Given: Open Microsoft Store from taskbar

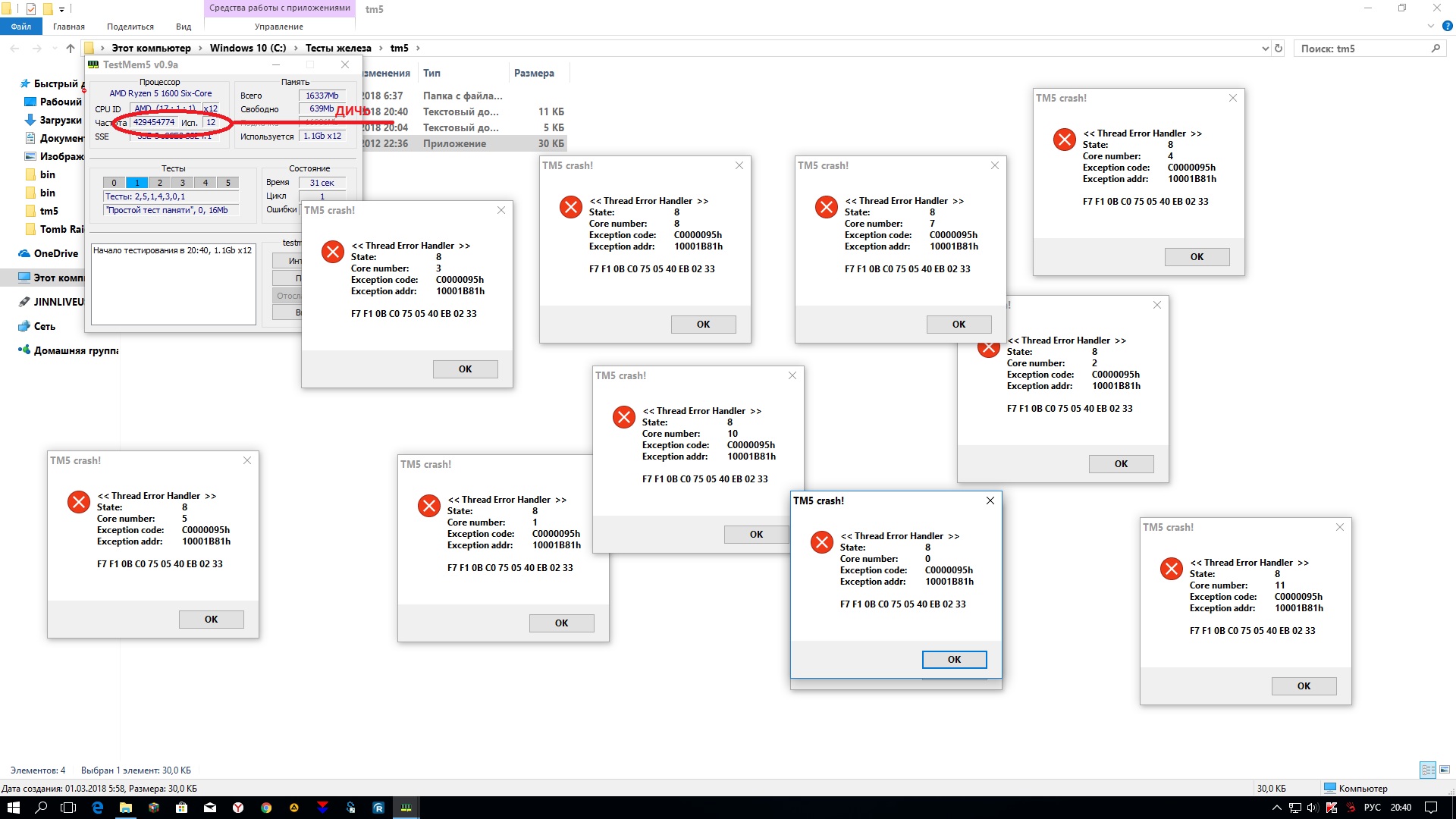Looking at the screenshot, I should (182, 808).
